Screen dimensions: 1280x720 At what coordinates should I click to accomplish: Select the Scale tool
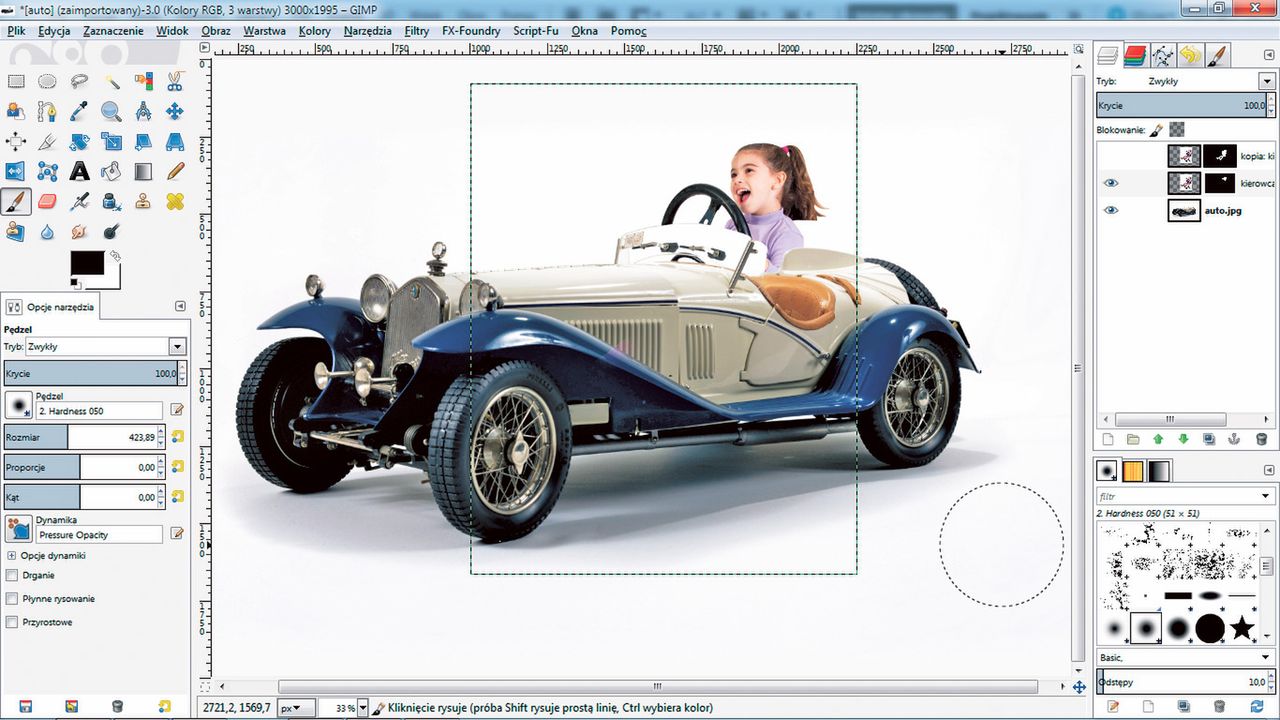[111, 142]
